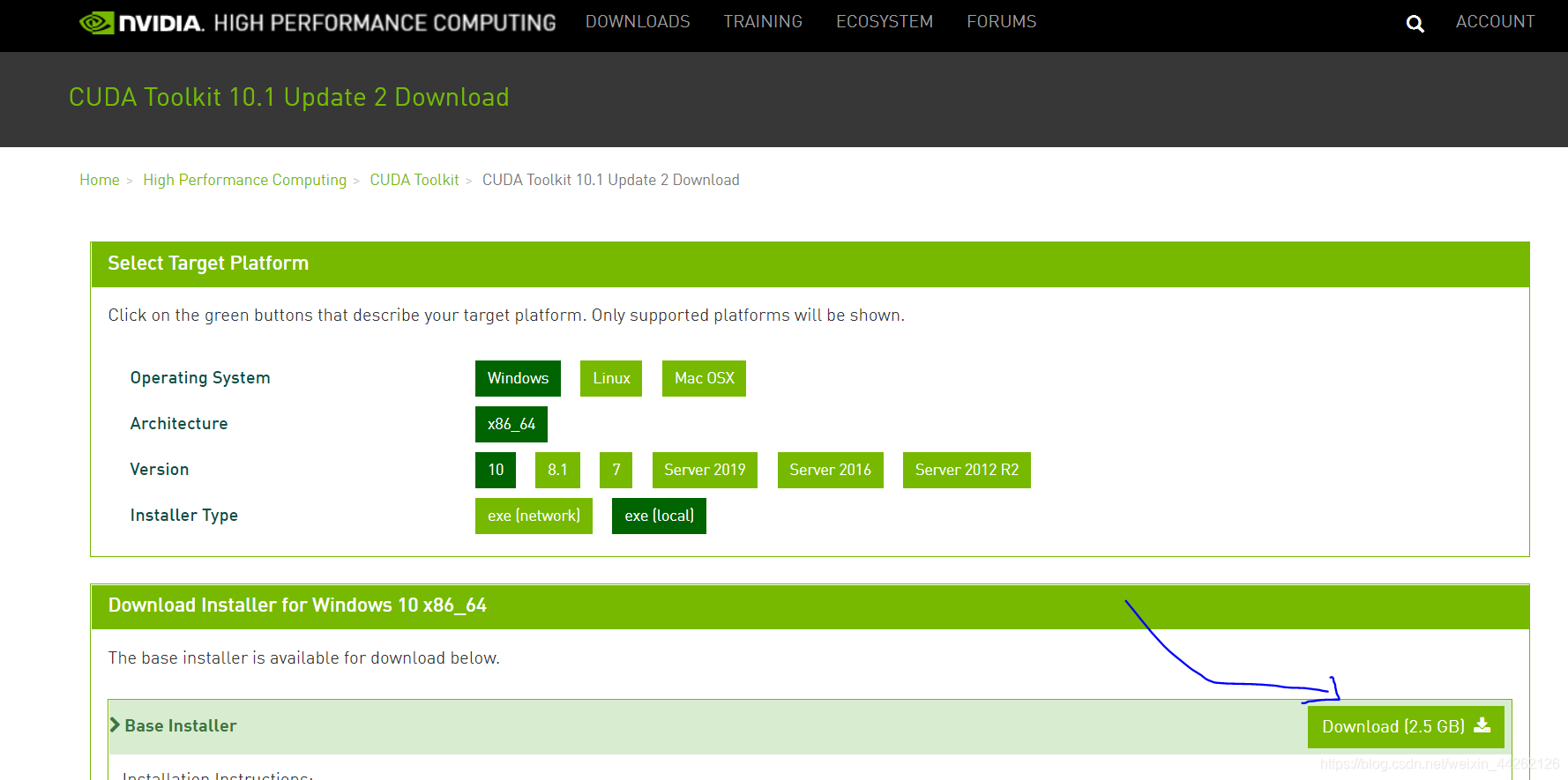Pick Windows version 10
Image resolution: width=1568 pixels, height=780 pixels.
coord(496,470)
